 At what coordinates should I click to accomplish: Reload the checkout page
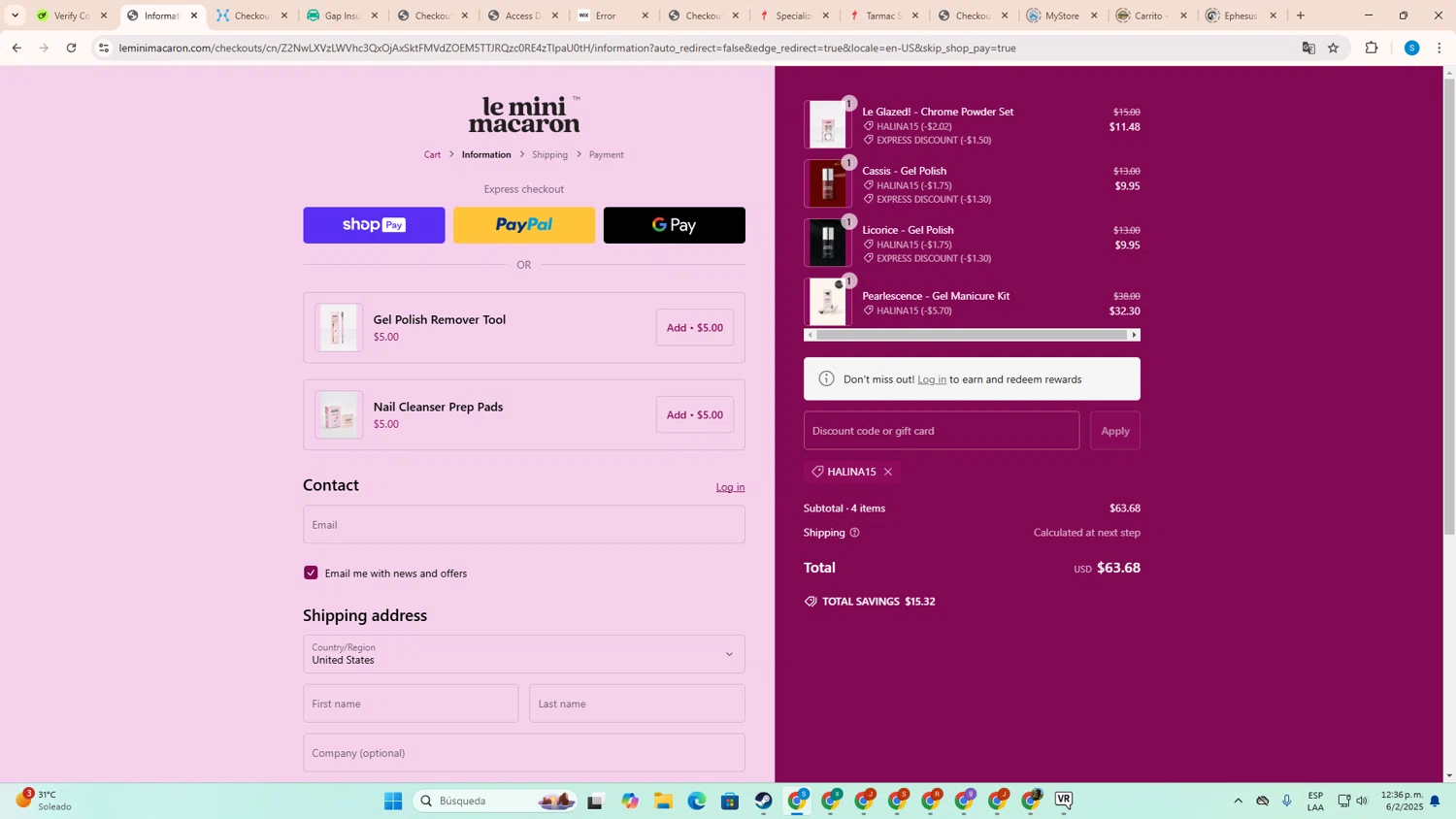(71, 48)
